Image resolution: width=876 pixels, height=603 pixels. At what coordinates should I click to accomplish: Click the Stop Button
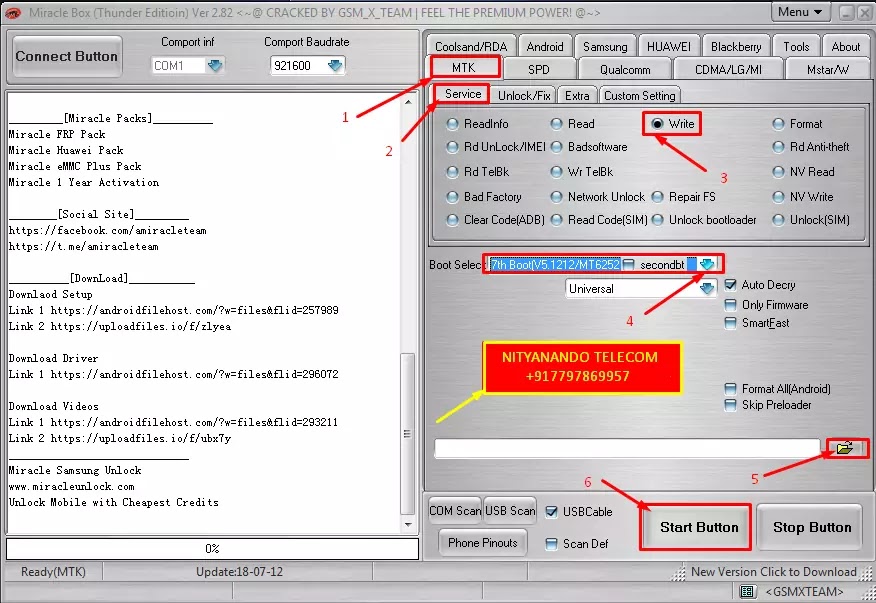pyautogui.click(x=812, y=527)
